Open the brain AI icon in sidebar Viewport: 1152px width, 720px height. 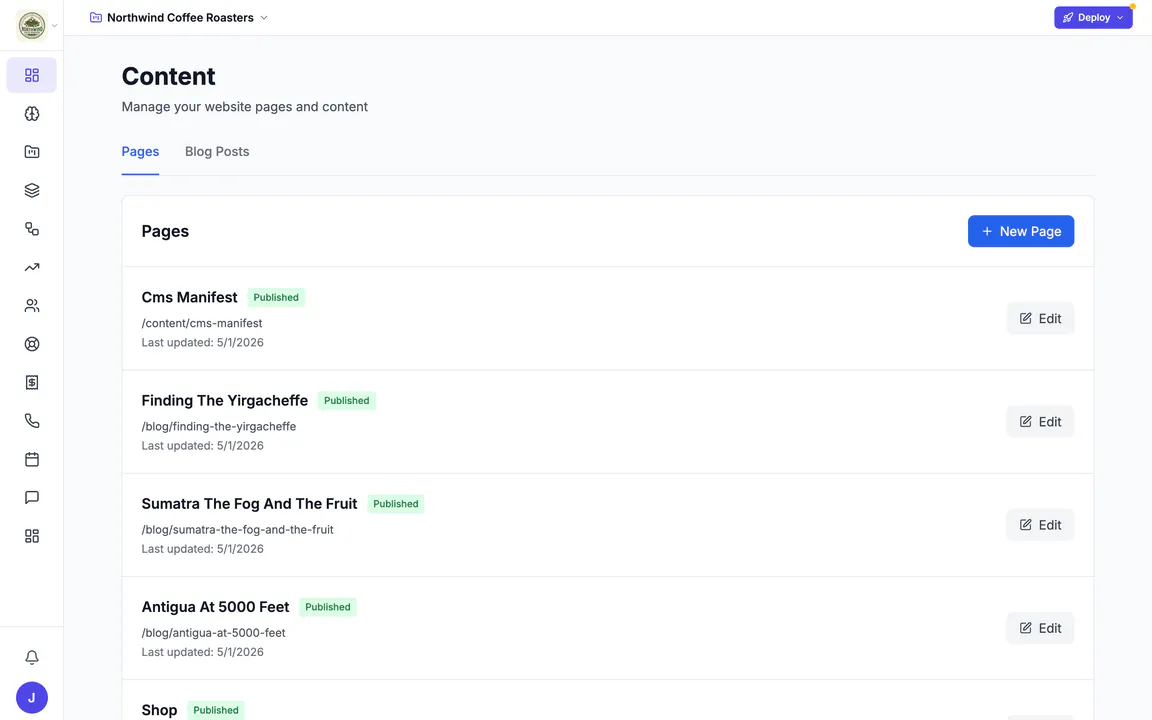point(32,114)
